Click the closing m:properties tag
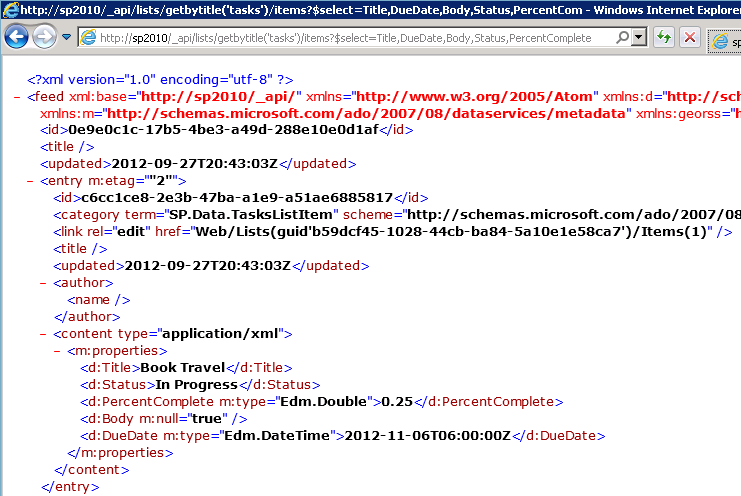Viewport: 741px width, 496px height. pyautogui.click(x=121, y=453)
